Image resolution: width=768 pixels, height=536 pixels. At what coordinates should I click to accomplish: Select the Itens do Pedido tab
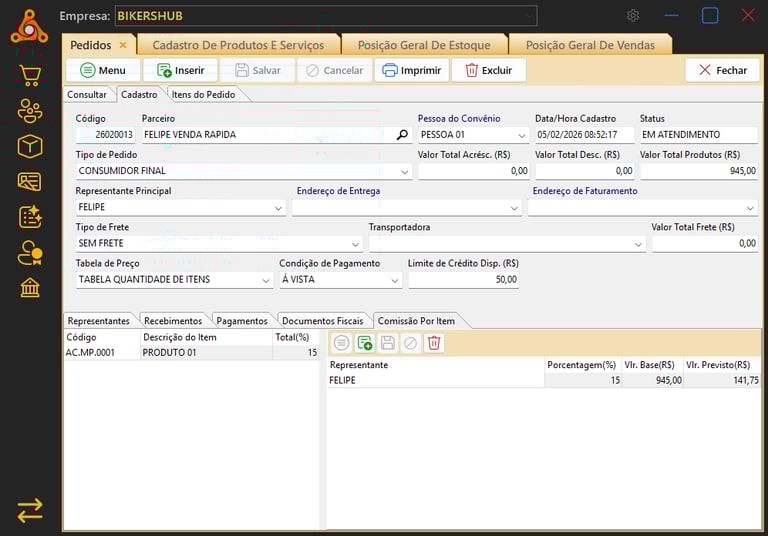[x=204, y=94]
